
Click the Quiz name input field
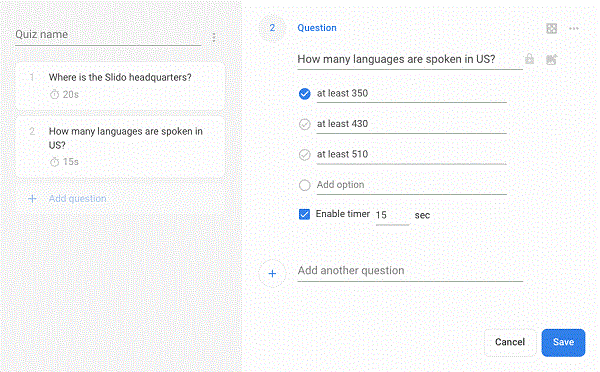(x=108, y=35)
